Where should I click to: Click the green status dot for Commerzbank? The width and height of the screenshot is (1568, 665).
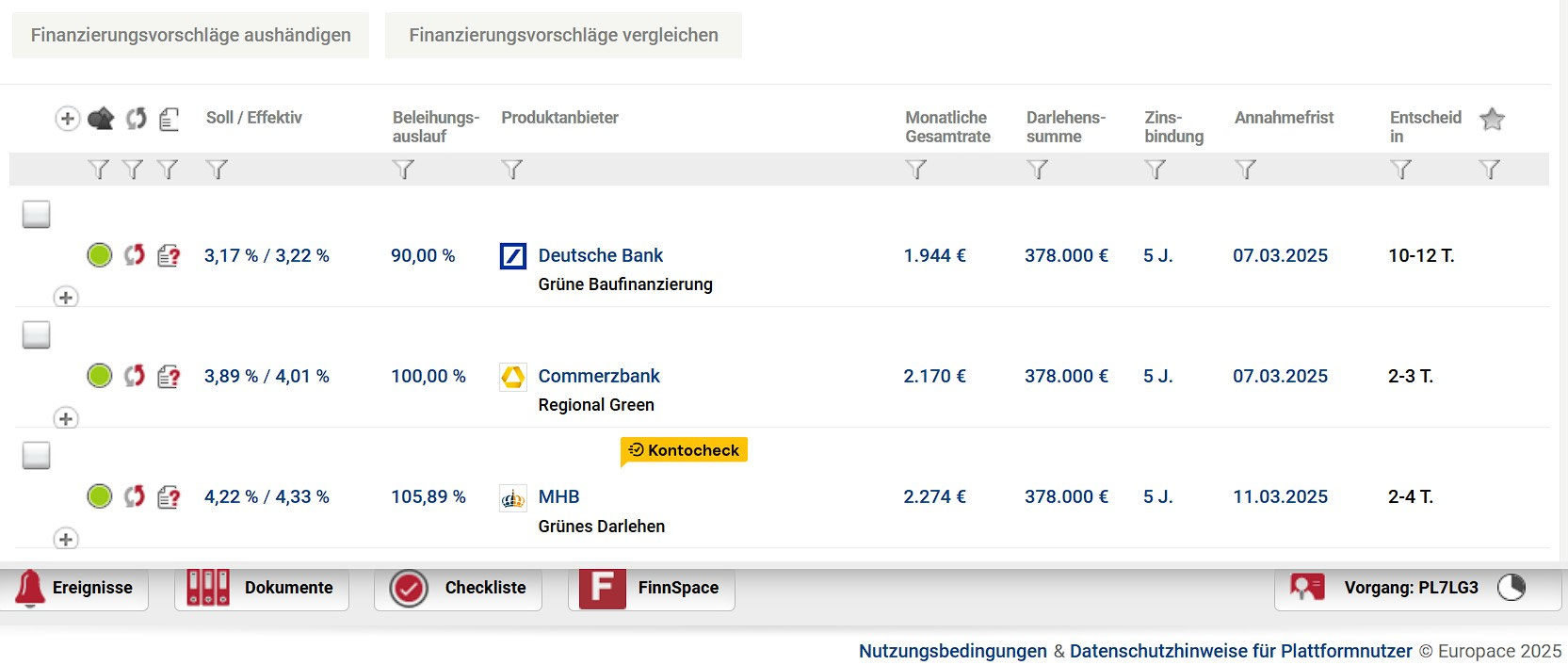[x=99, y=375]
